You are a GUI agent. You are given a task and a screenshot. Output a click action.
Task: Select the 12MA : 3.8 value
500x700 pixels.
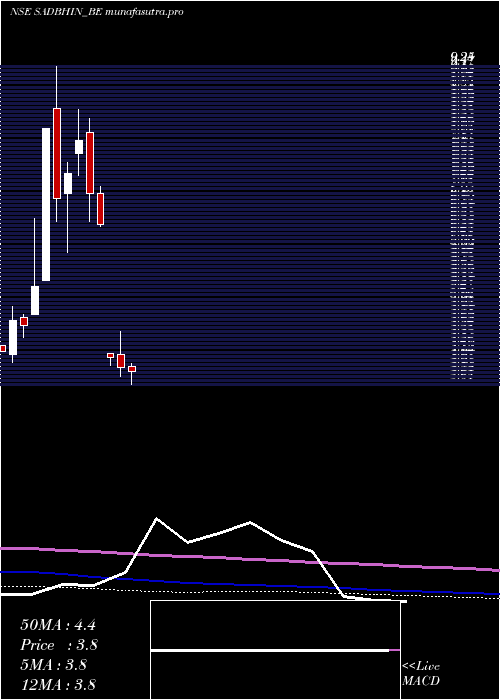(x=58, y=685)
